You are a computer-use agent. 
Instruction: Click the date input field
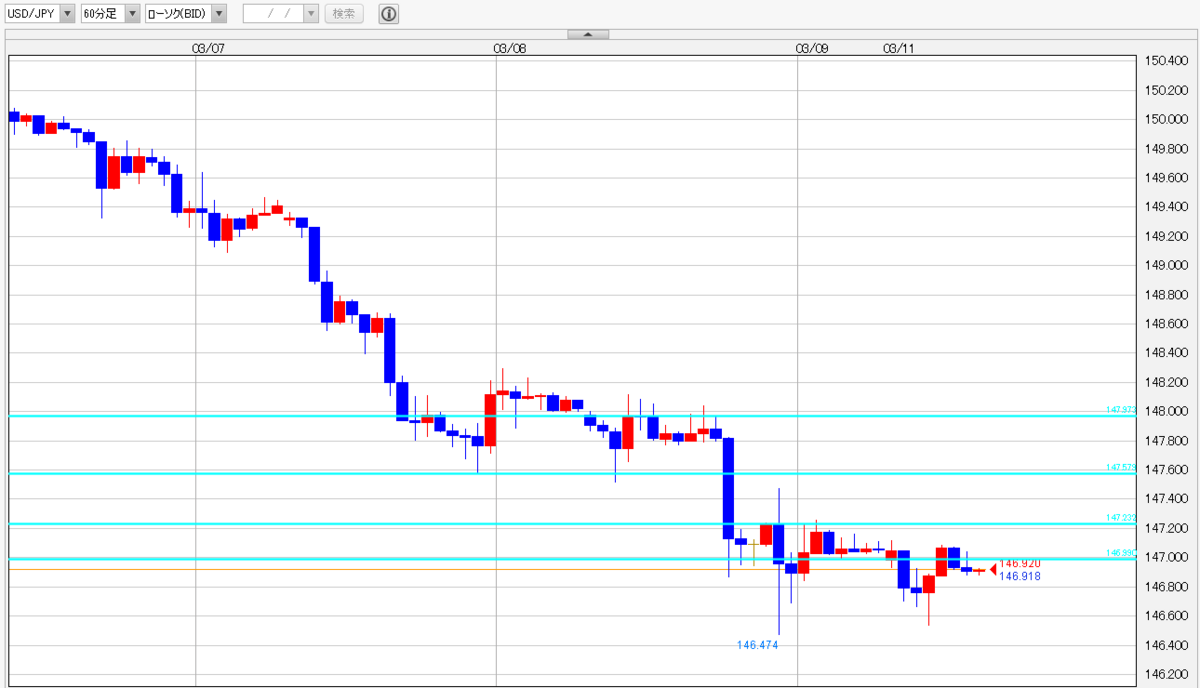click(272, 14)
